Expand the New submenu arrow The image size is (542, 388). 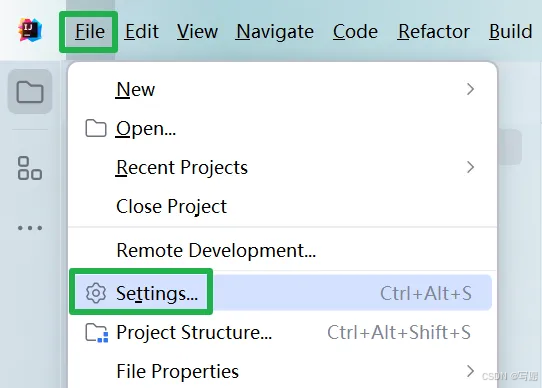coord(470,89)
